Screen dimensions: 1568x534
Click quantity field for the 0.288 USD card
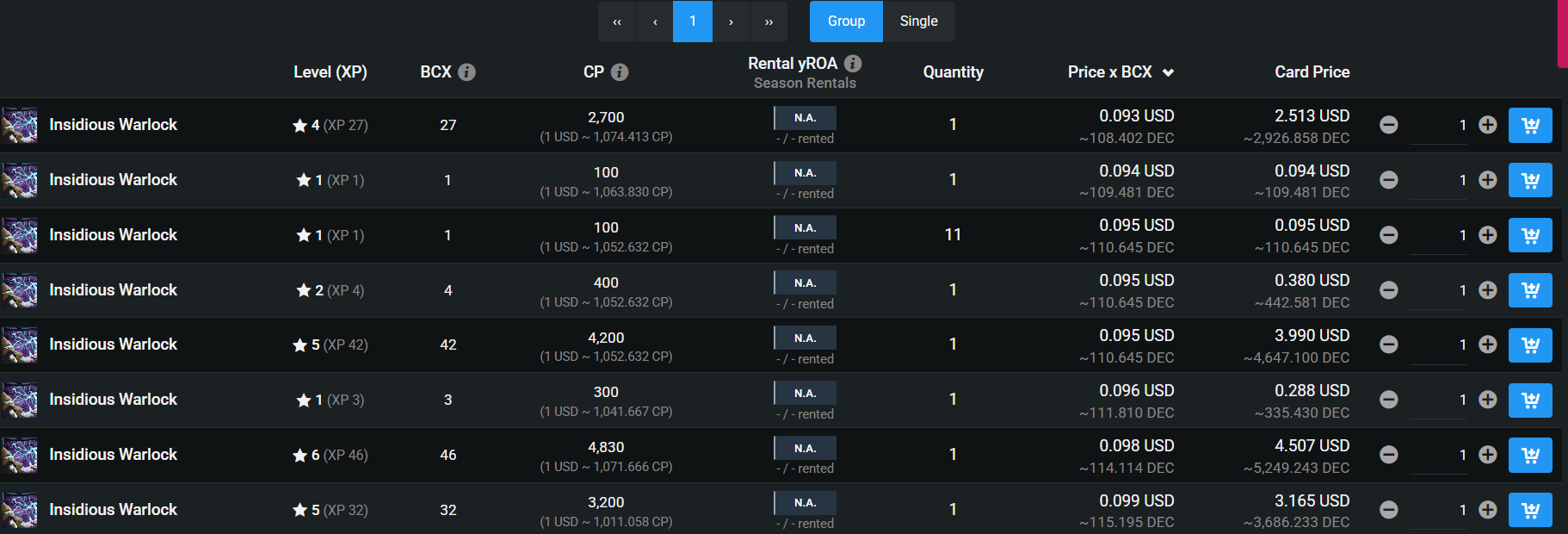click(1438, 400)
